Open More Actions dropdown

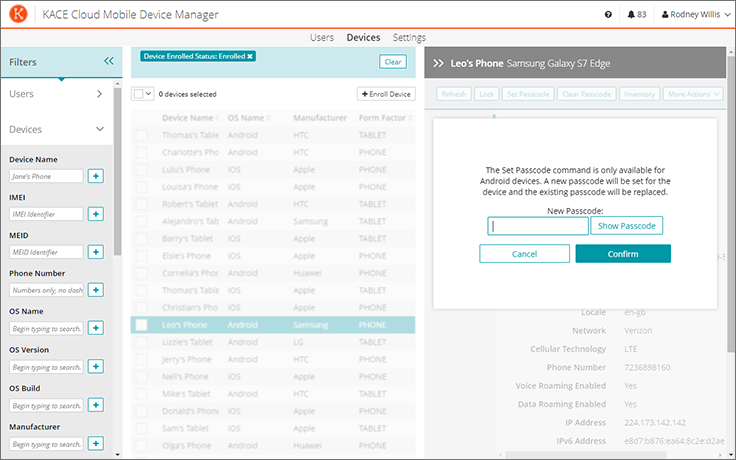693,94
